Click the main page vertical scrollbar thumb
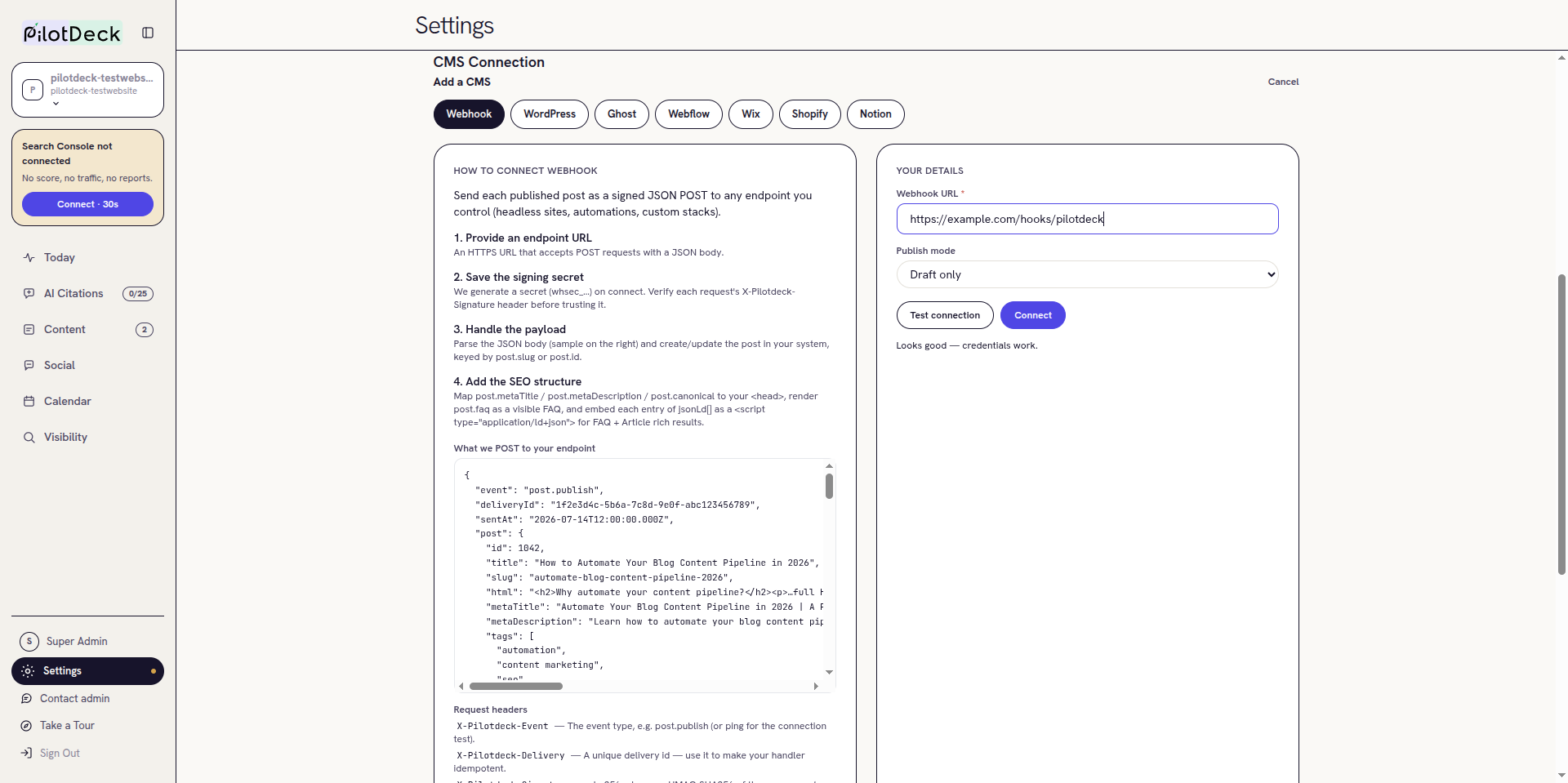 tap(1561, 425)
